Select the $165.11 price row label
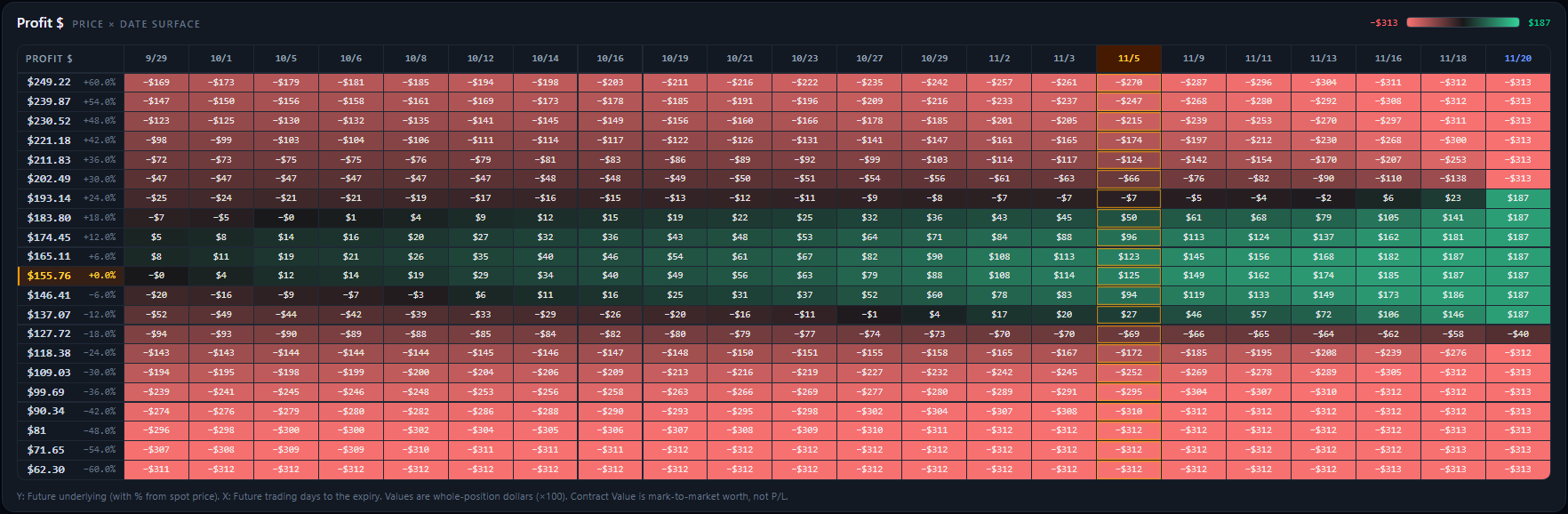This screenshot has height=514, width=1568. (x=71, y=256)
